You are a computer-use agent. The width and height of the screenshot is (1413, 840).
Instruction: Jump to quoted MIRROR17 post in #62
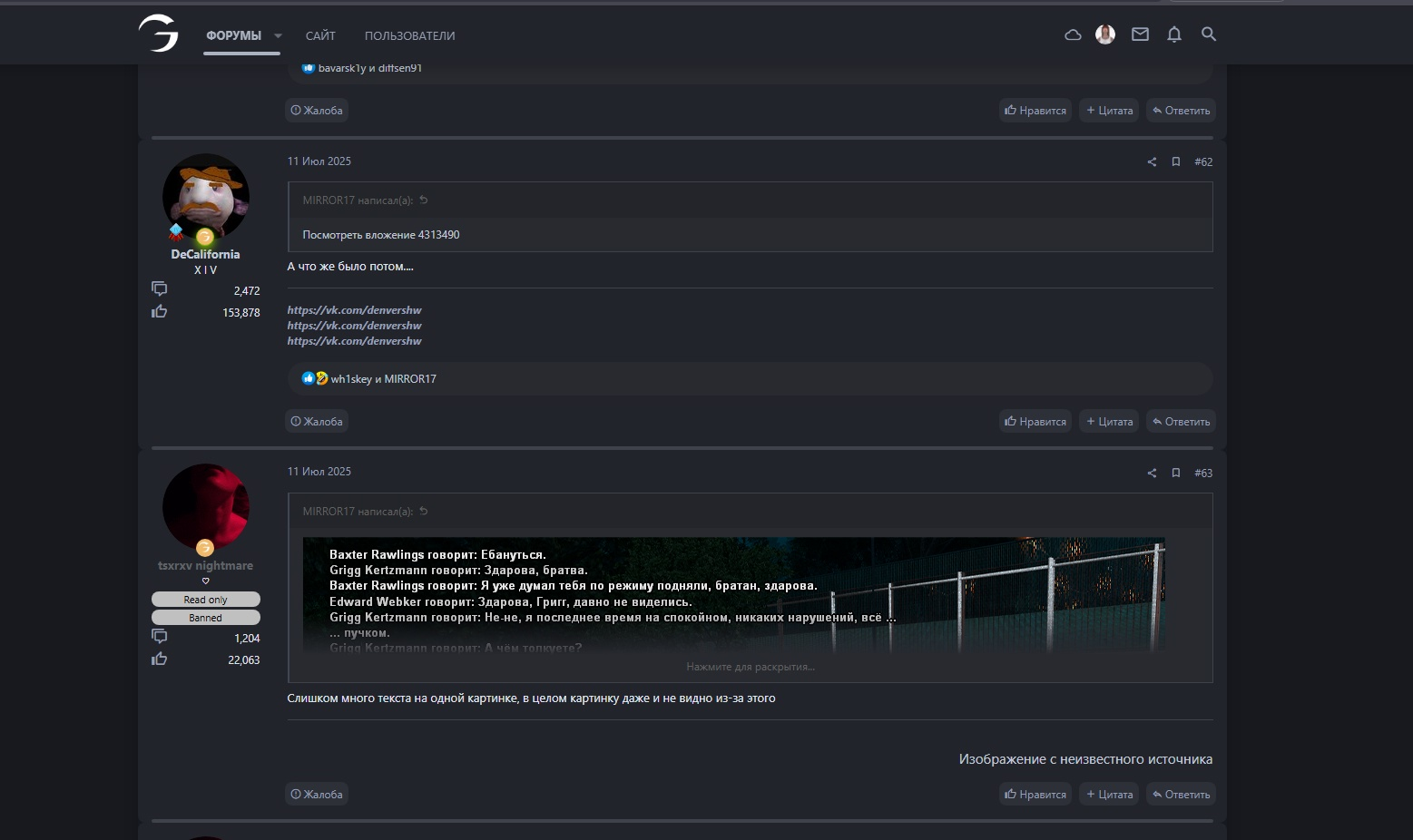coord(423,200)
